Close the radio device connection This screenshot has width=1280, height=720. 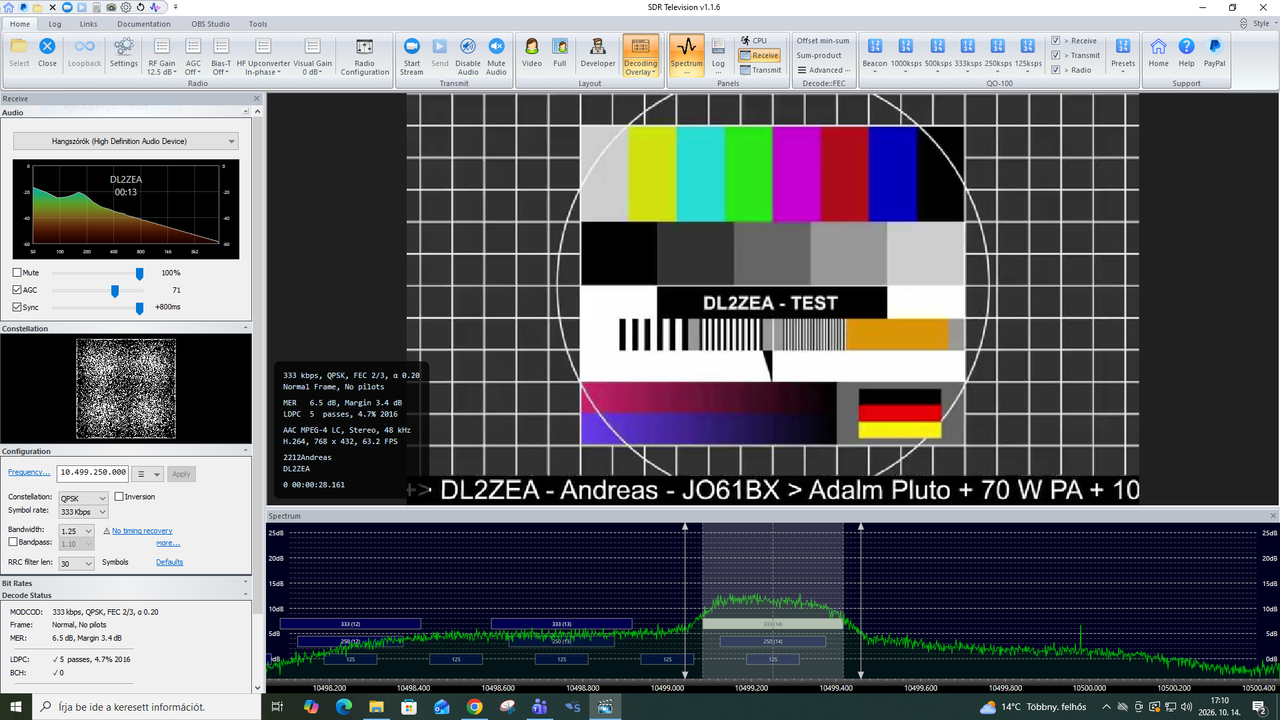[47, 53]
